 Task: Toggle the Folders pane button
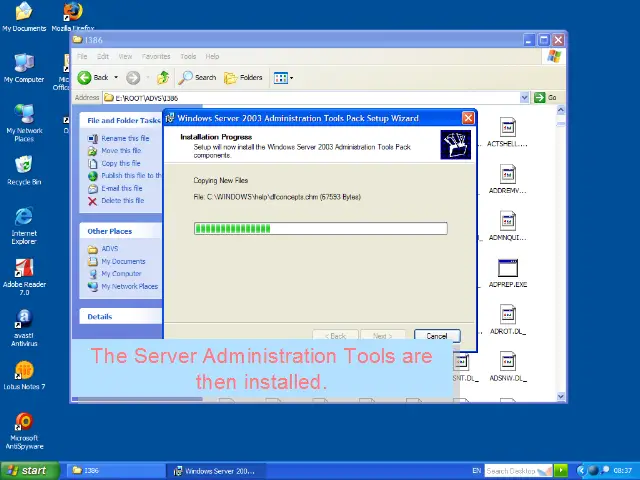[x=244, y=77]
